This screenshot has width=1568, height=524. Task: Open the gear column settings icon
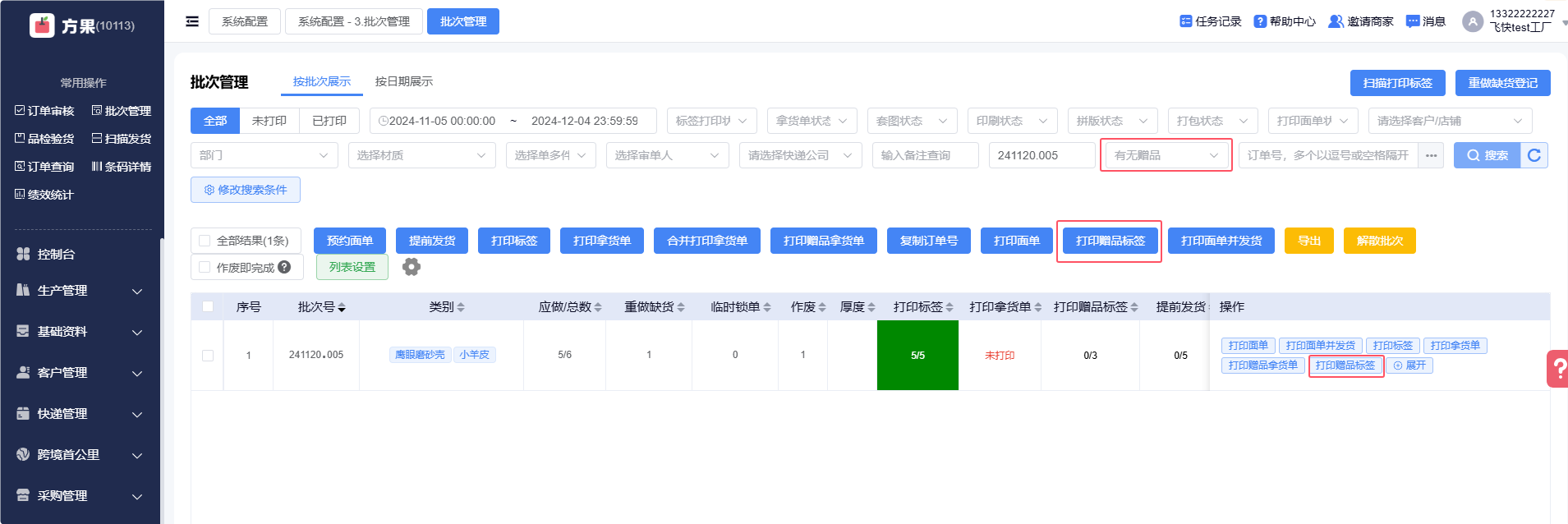412,267
